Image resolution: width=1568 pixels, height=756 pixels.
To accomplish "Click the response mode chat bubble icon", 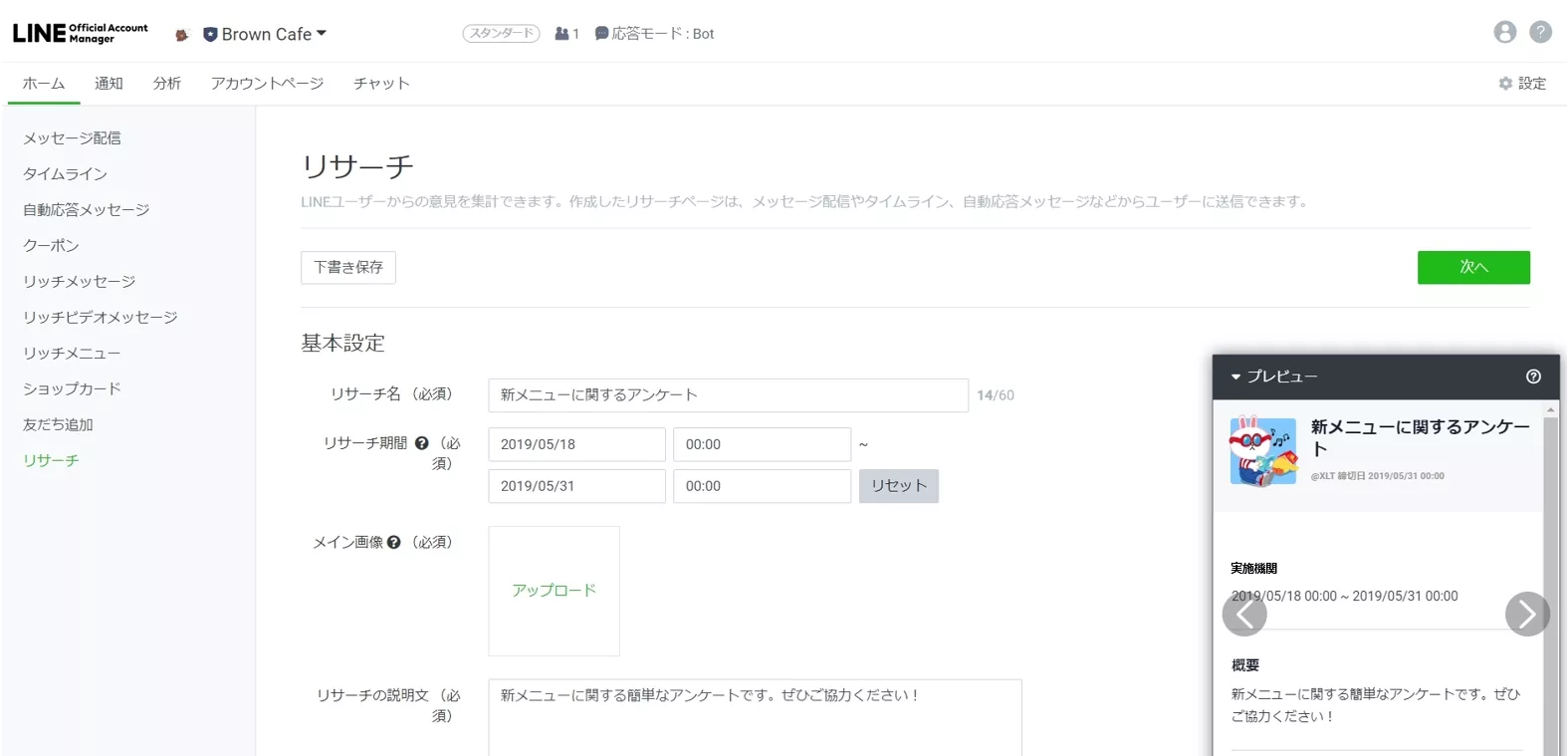I will click(x=601, y=34).
